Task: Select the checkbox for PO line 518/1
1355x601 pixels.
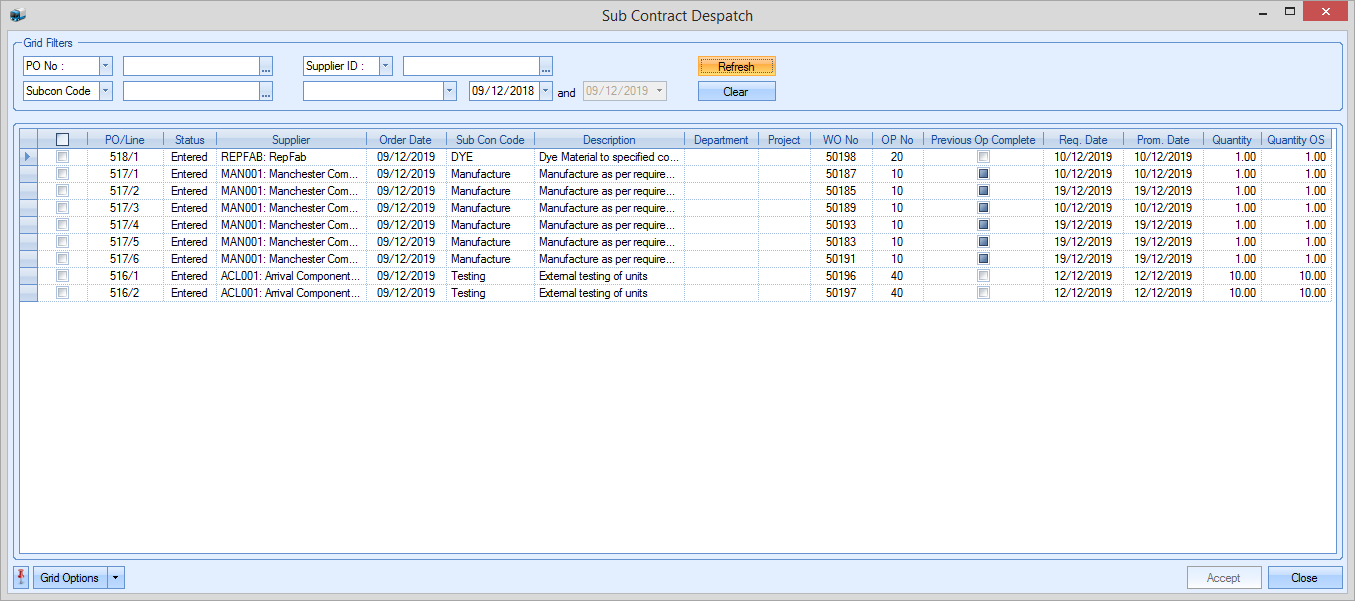Action: [63, 157]
